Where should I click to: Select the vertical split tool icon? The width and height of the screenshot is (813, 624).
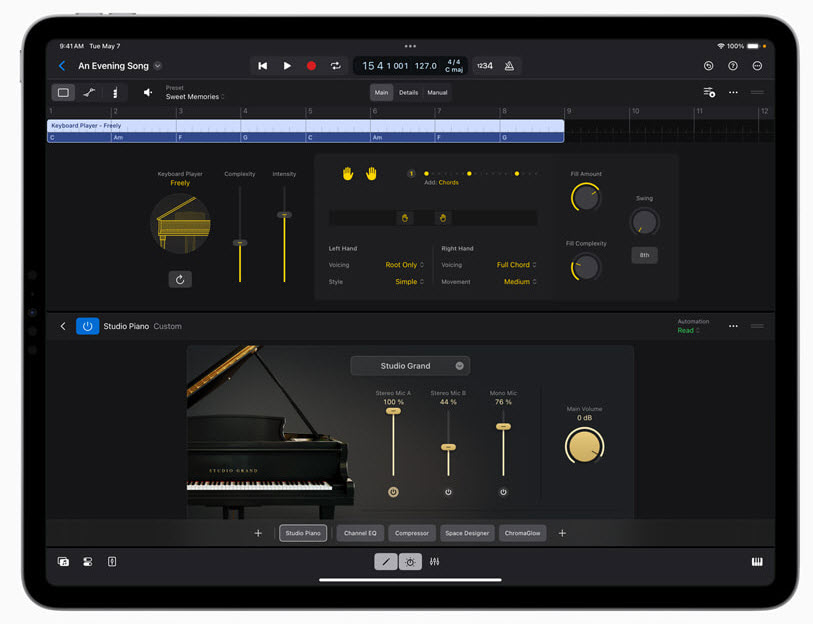115,92
